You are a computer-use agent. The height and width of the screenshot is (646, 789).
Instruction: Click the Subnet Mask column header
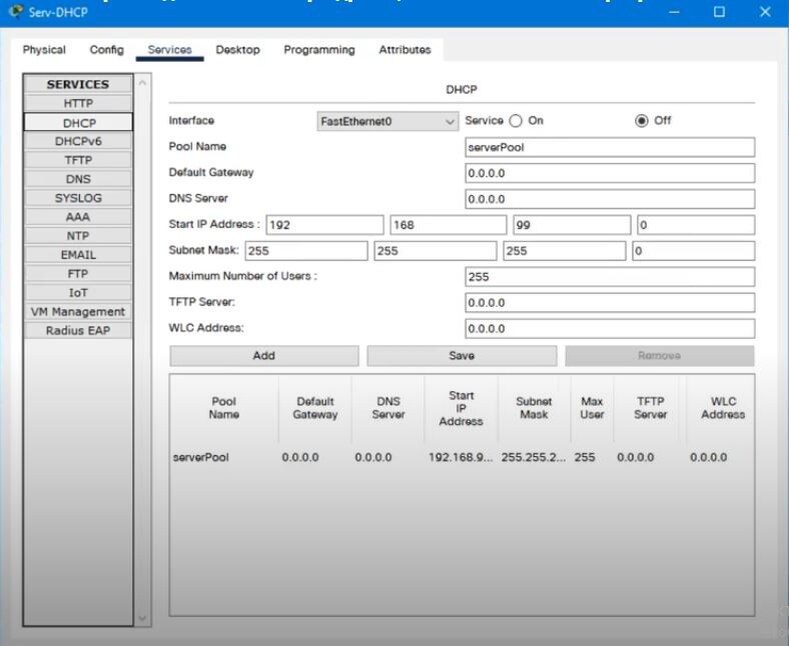pyautogui.click(x=534, y=408)
